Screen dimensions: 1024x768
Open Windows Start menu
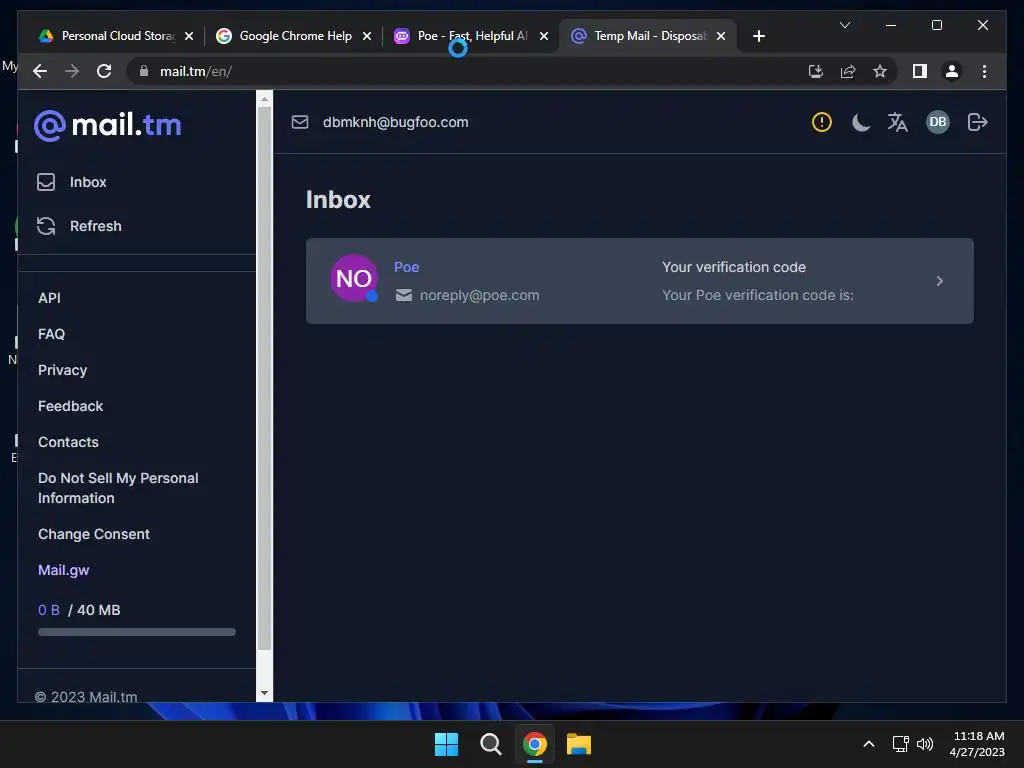tap(447, 744)
